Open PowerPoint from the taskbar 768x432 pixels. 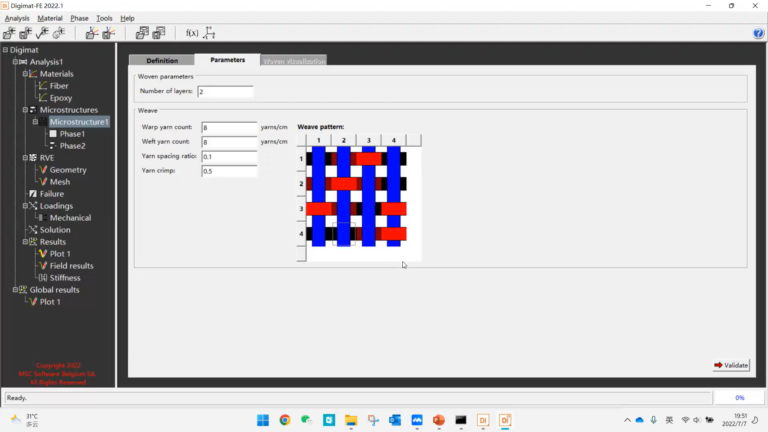439,420
